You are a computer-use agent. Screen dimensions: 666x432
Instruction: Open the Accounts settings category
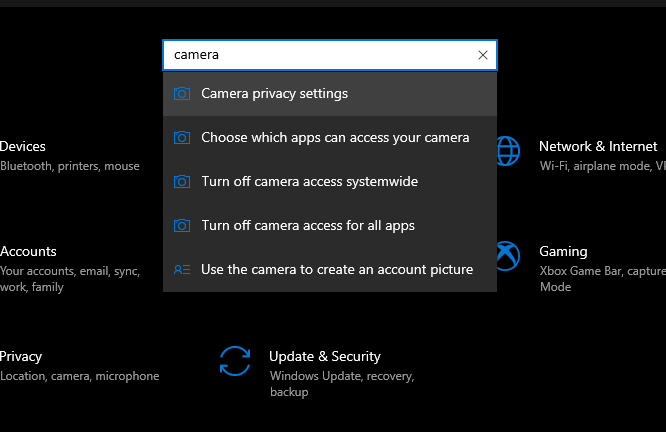28,251
